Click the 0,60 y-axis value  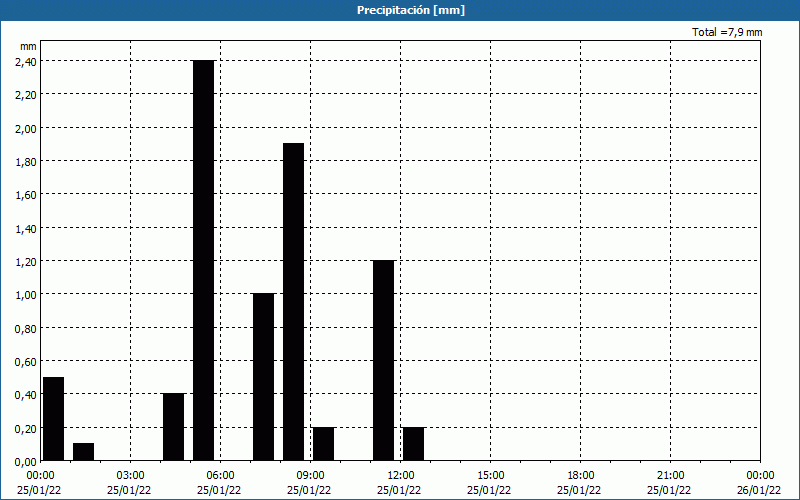(26, 361)
